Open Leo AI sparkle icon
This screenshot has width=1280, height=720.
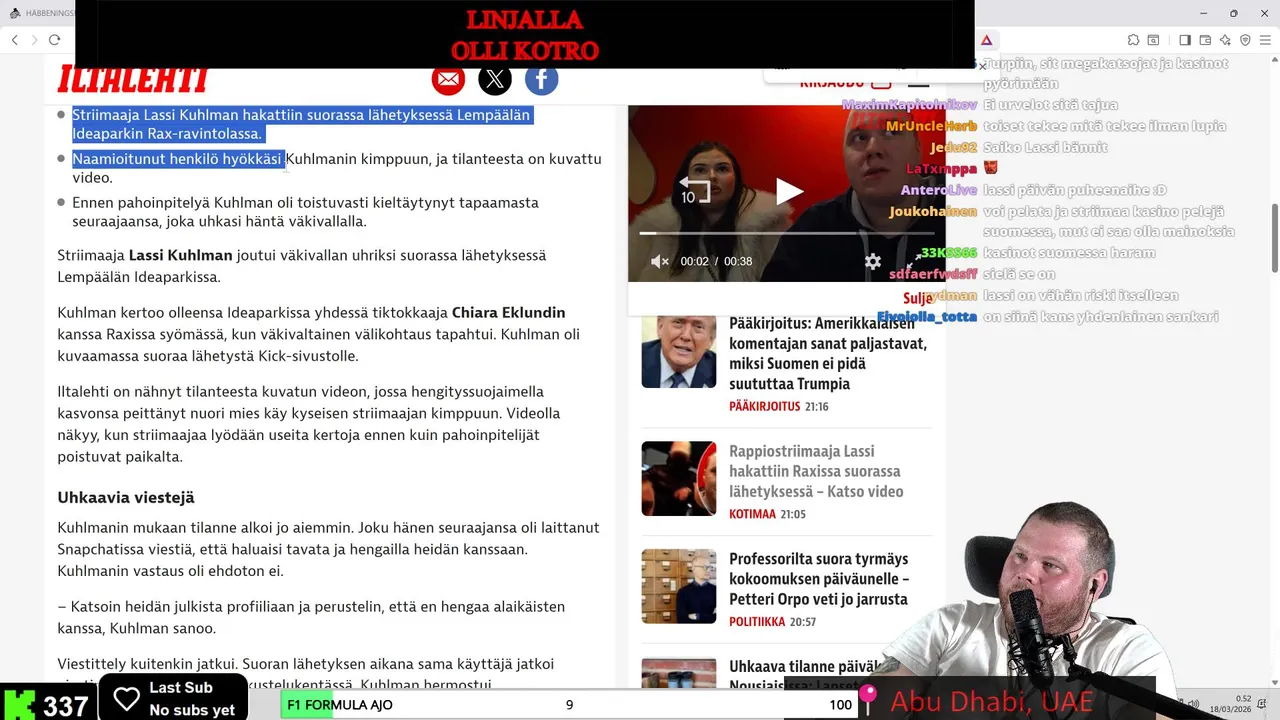coord(1226,40)
